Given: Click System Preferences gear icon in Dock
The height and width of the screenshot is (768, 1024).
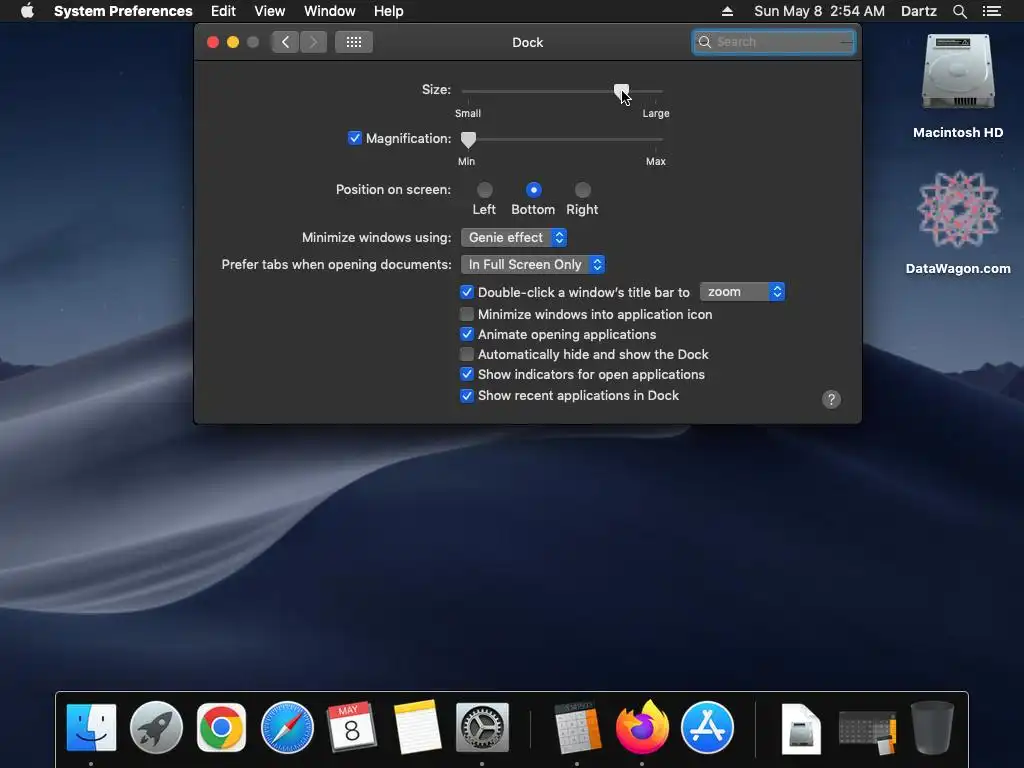Looking at the screenshot, I should point(482,727).
